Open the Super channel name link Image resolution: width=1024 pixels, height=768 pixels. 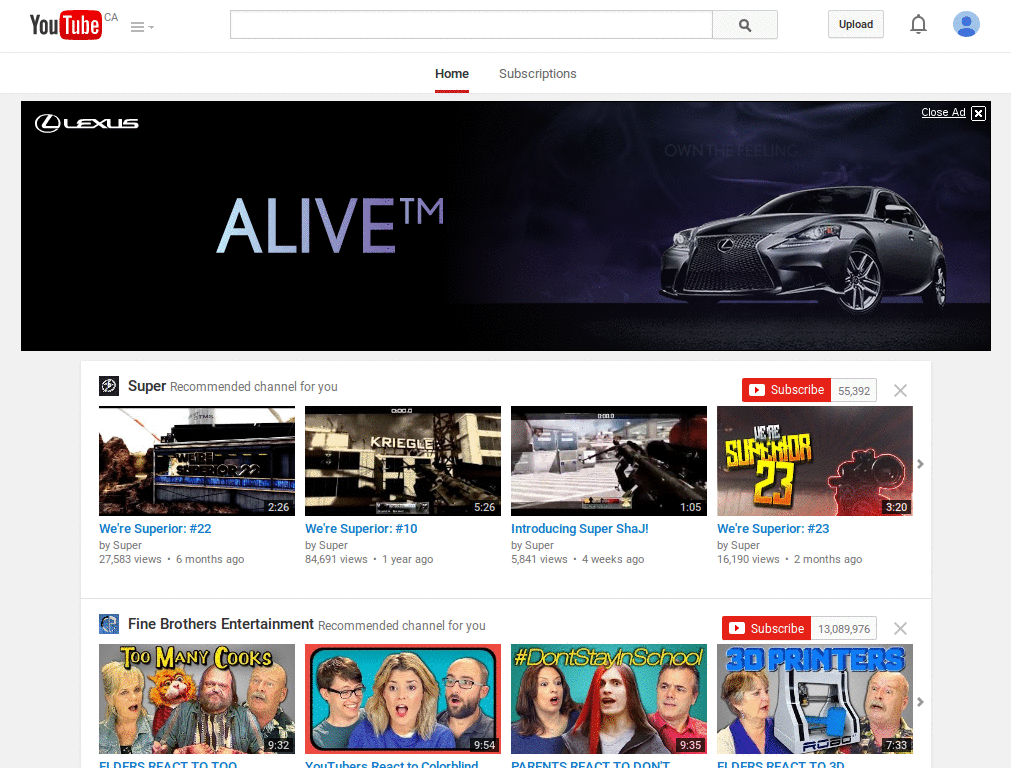[147, 386]
